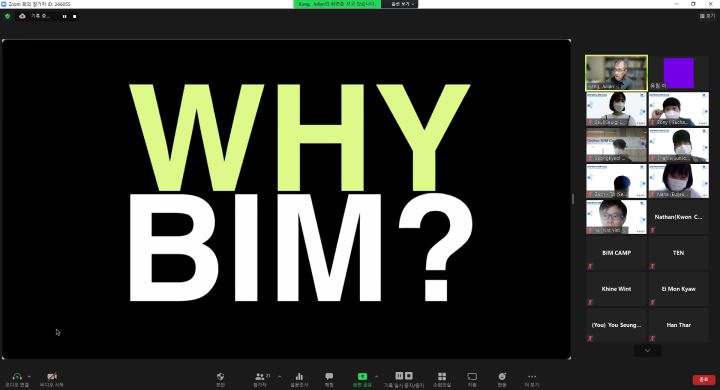Pause the recording in the top-left indicator
Viewport: 720px width, 390px height.
(65, 16)
